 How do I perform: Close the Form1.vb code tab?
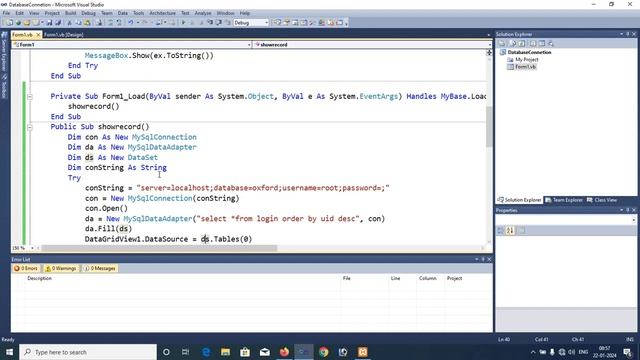[38, 35]
